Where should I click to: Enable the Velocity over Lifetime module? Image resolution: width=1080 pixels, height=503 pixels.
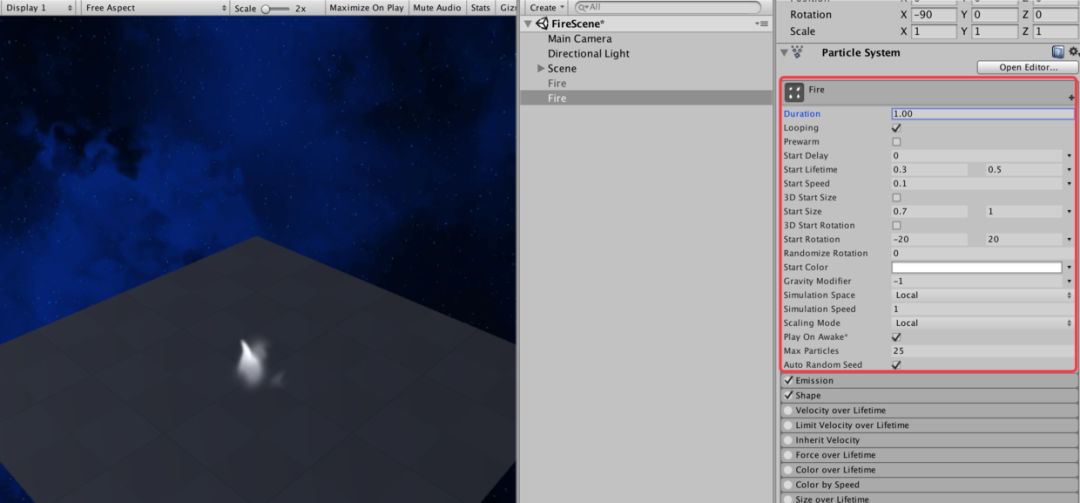click(x=789, y=411)
